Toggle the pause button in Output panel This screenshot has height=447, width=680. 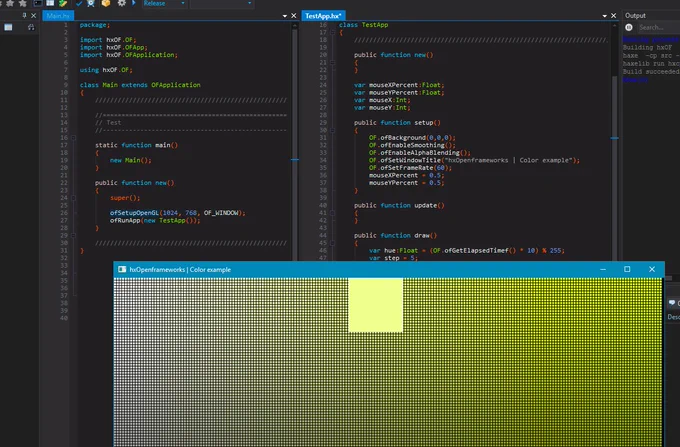tap(629, 27)
